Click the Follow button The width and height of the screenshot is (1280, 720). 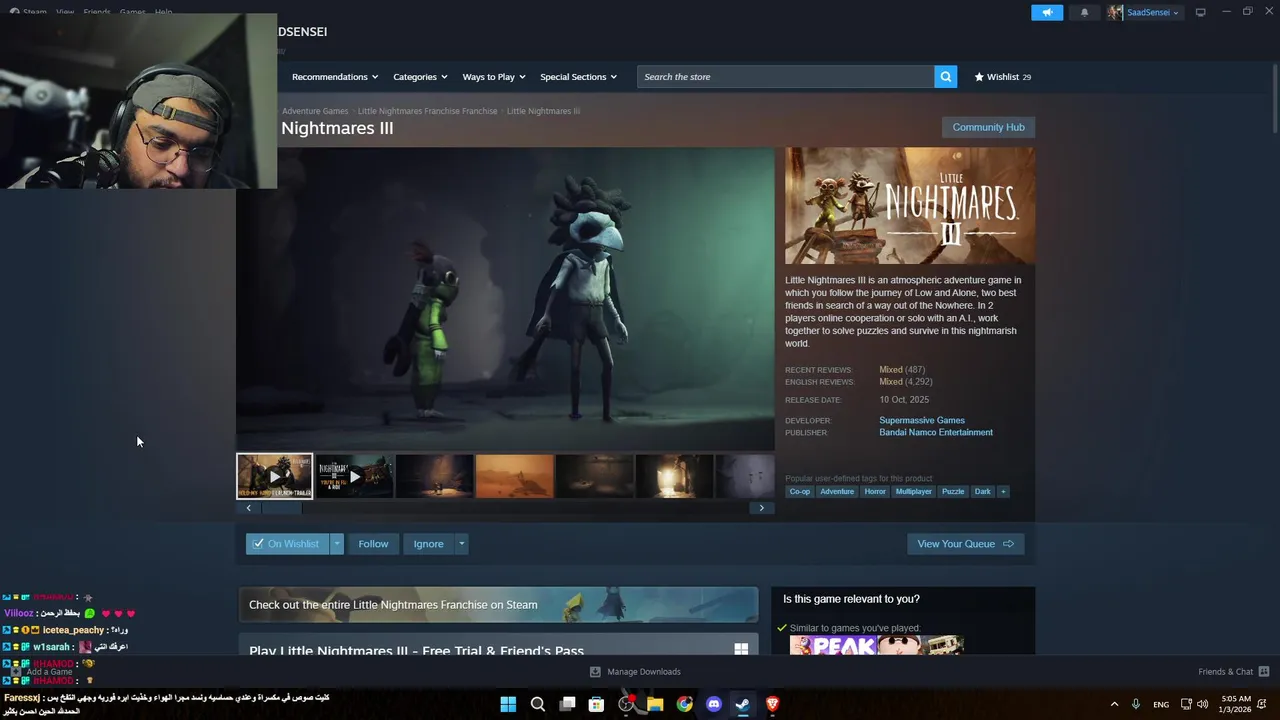click(x=373, y=544)
